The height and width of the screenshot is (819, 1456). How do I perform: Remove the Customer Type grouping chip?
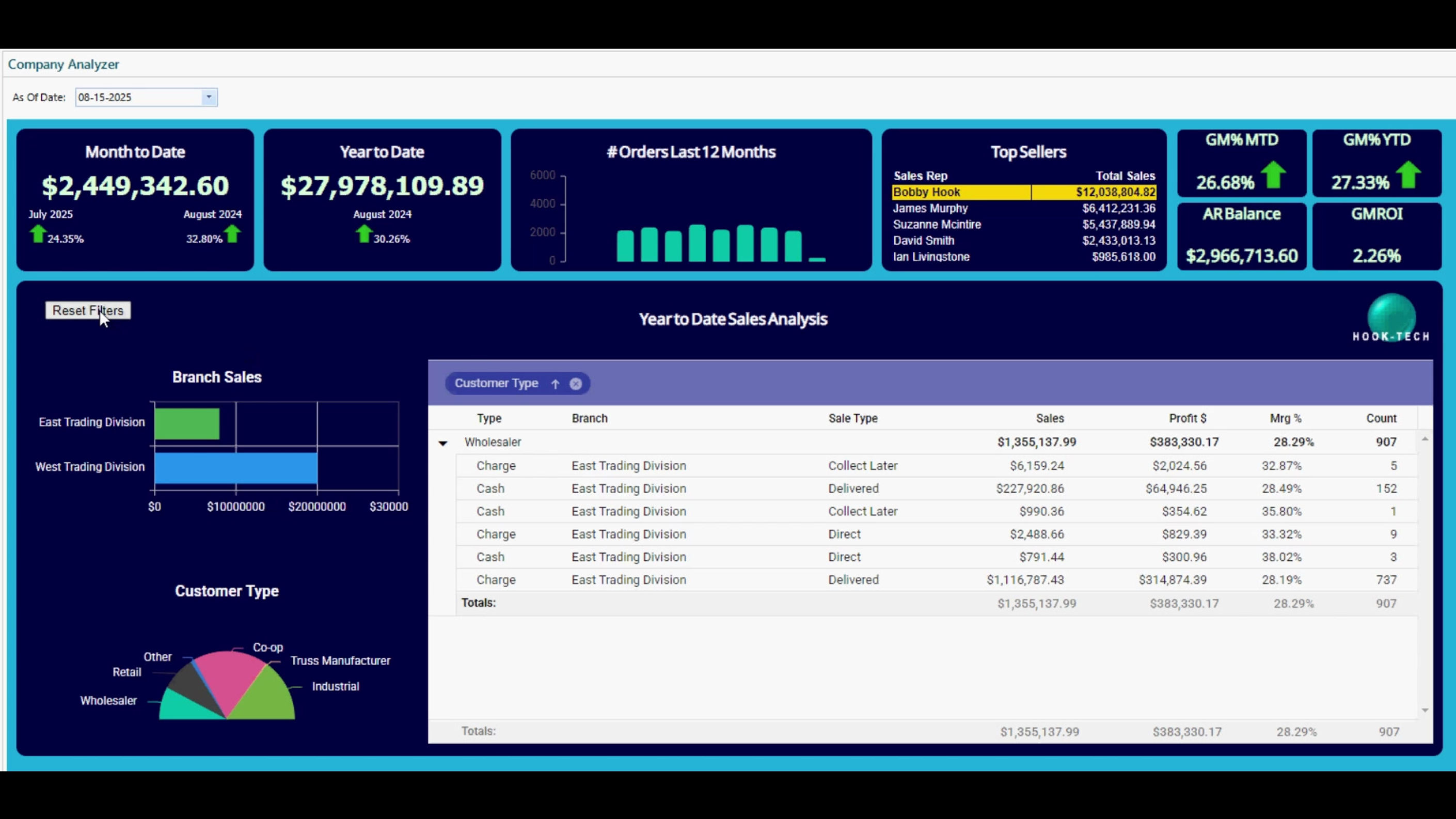[x=575, y=384]
